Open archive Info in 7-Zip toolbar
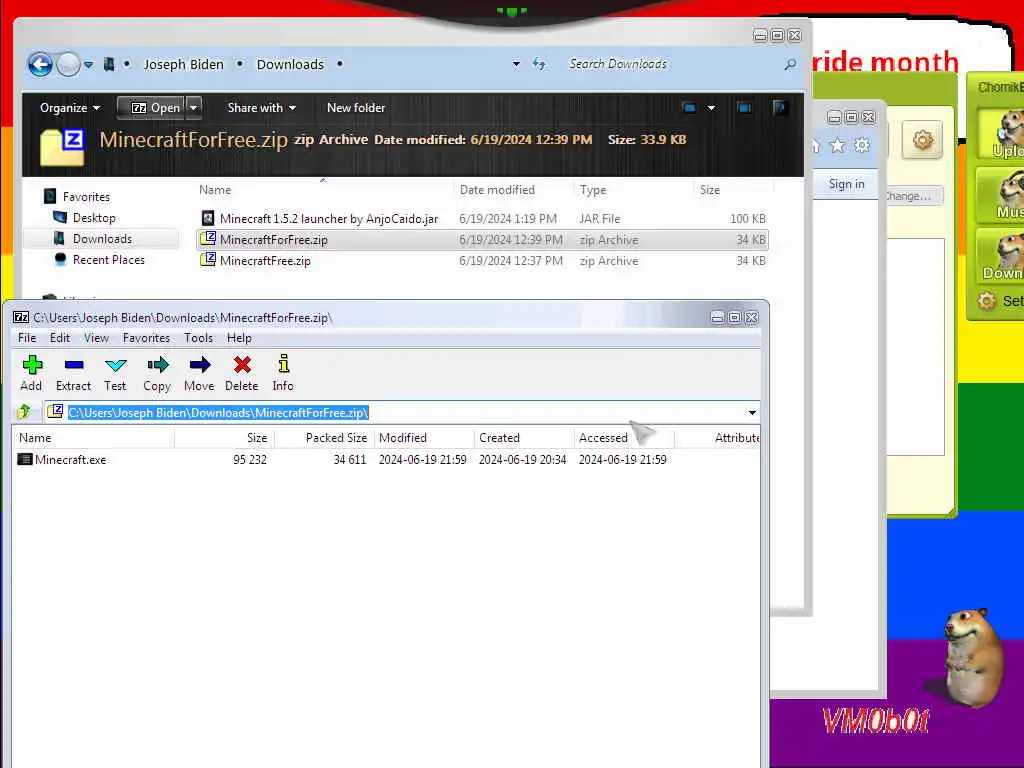Viewport: 1024px width, 768px height. point(283,373)
